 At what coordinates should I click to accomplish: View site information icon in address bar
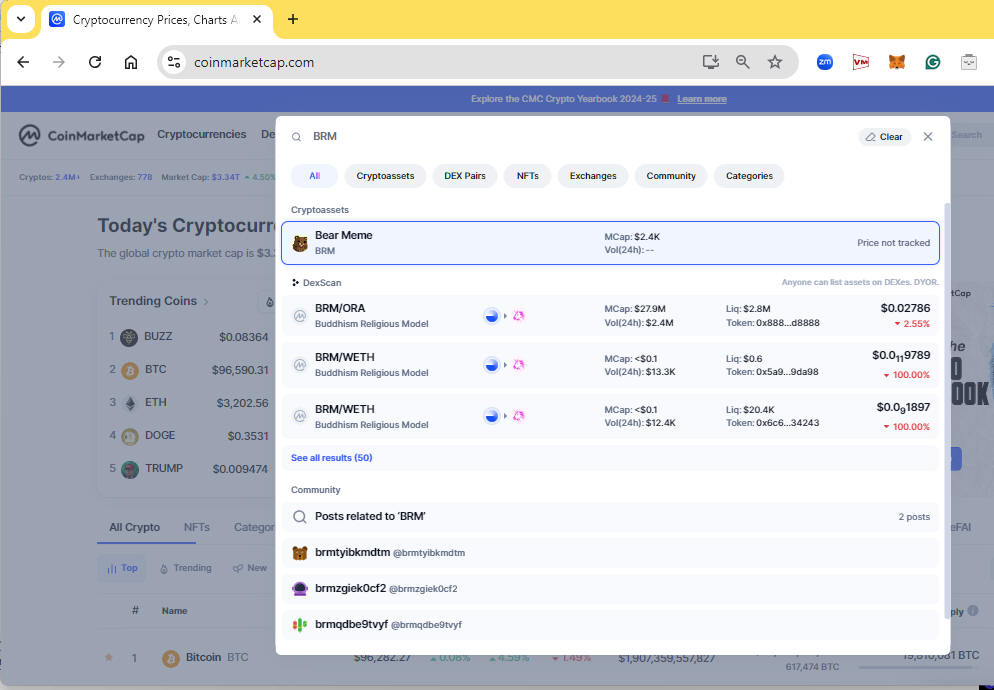174,62
